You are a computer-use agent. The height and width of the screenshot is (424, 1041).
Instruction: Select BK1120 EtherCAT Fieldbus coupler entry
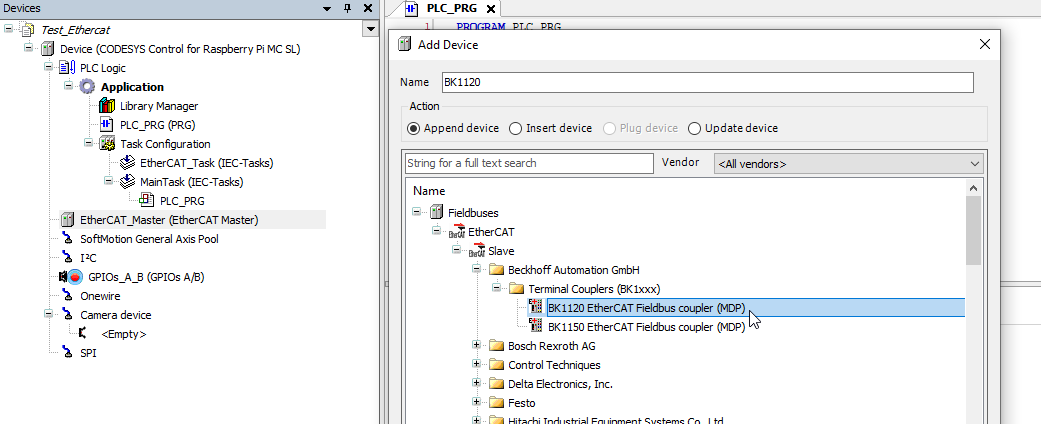pyautogui.click(x=646, y=308)
